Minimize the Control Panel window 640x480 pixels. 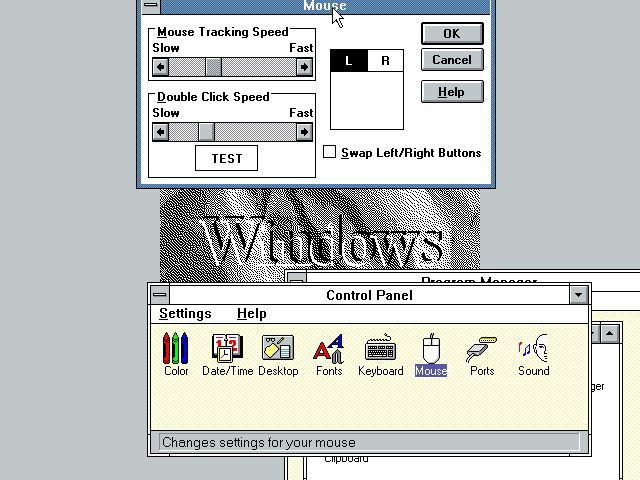click(578, 295)
